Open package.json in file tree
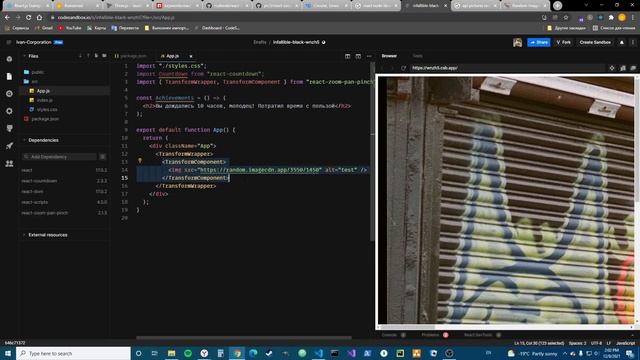This screenshot has width=640, height=360. (x=45, y=119)
